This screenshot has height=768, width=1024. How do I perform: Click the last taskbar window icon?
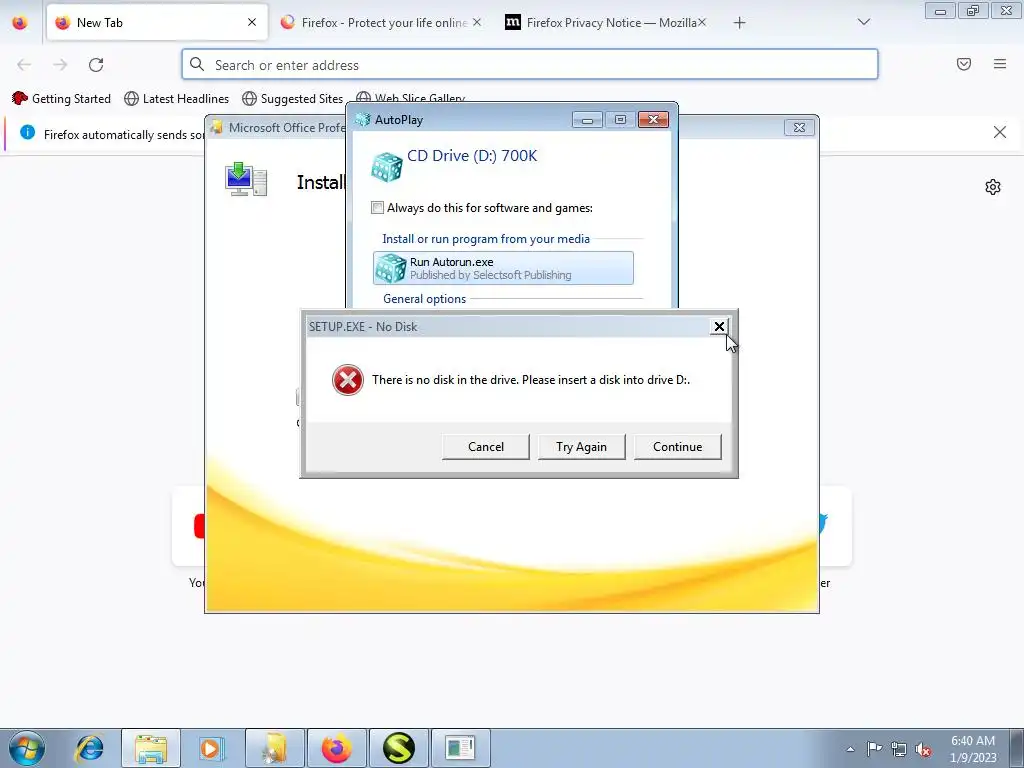(460, 748)
